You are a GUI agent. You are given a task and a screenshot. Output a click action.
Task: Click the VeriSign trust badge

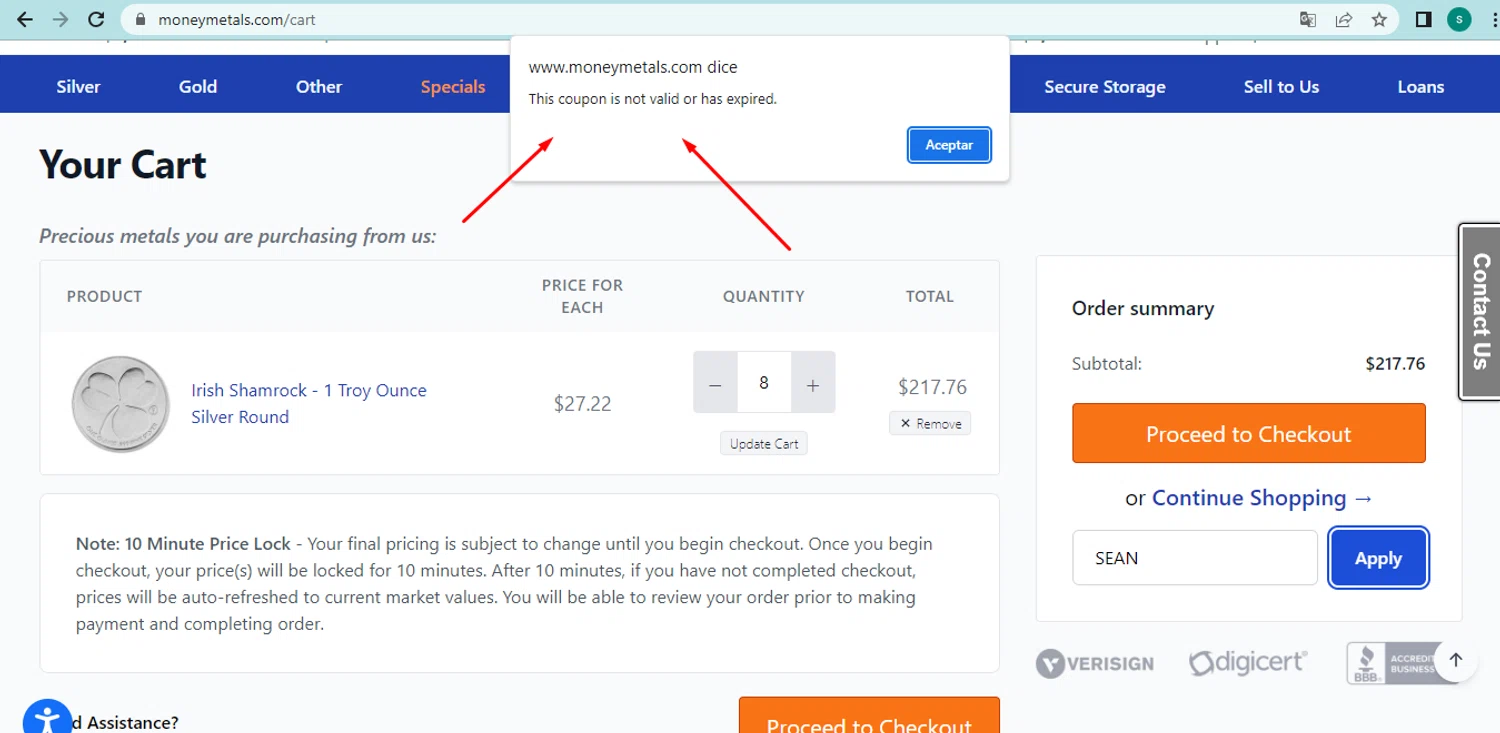(1095, 663)
